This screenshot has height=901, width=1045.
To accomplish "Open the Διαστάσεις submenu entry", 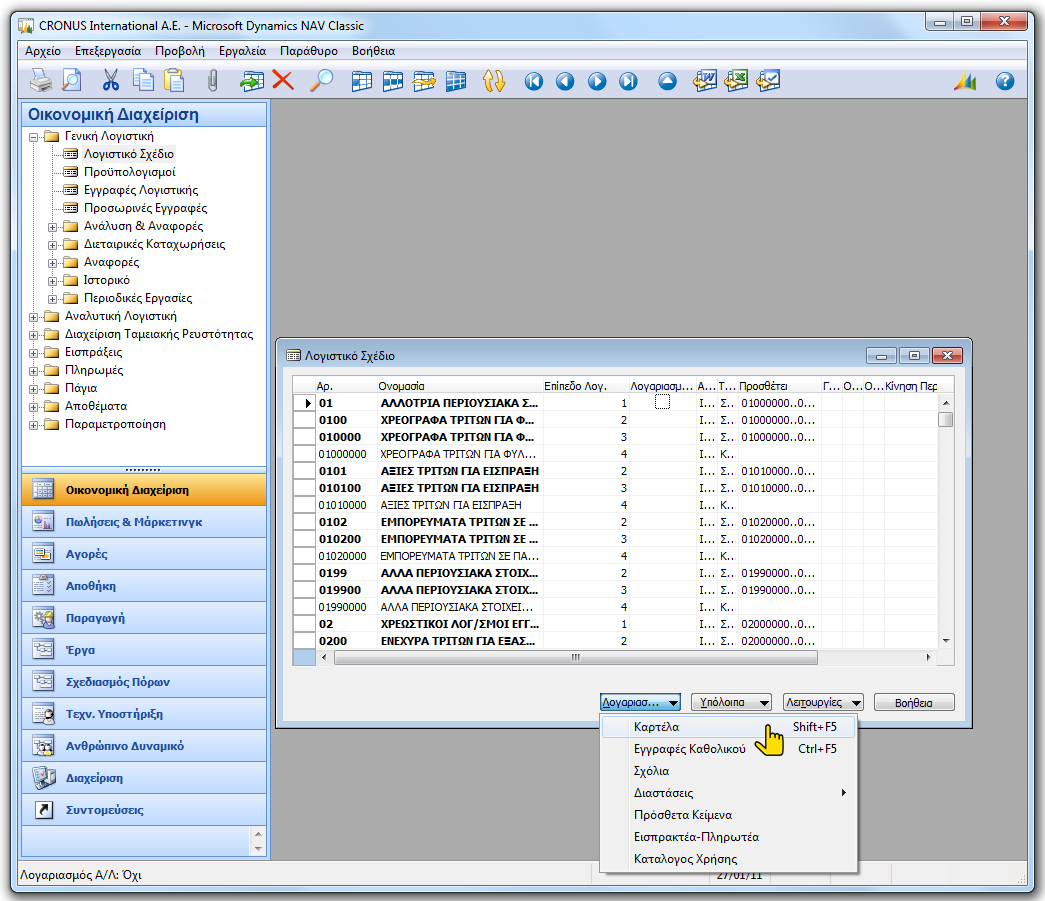I will (728, 793).
